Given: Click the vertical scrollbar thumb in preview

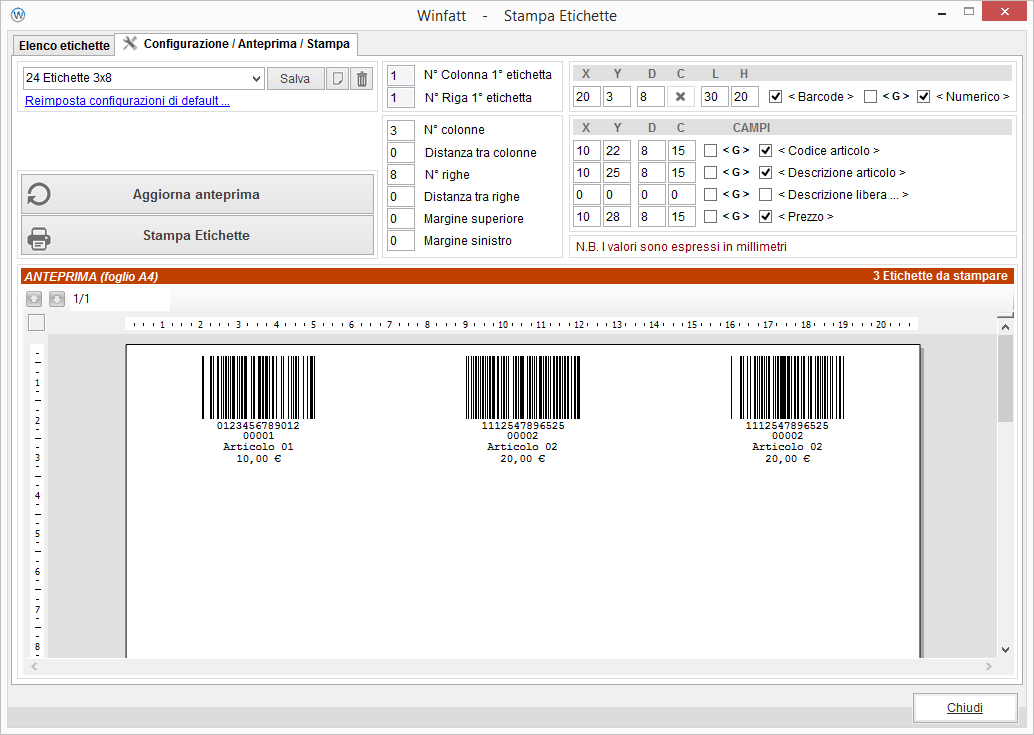Looking at the screenshot, I should click(1005, 379).
